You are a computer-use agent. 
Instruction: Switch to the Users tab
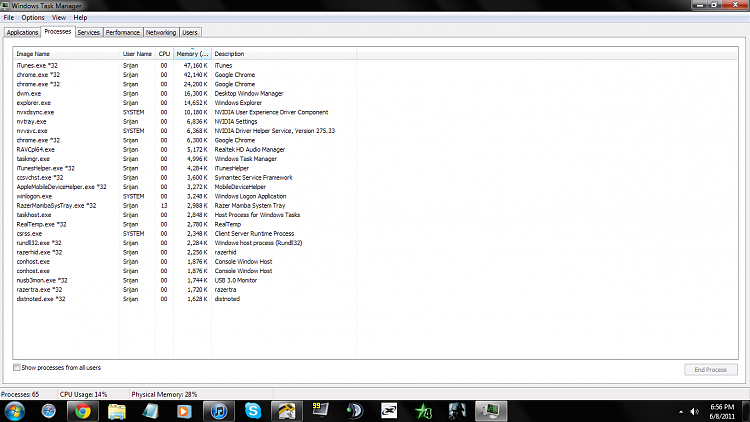(190, 33)
